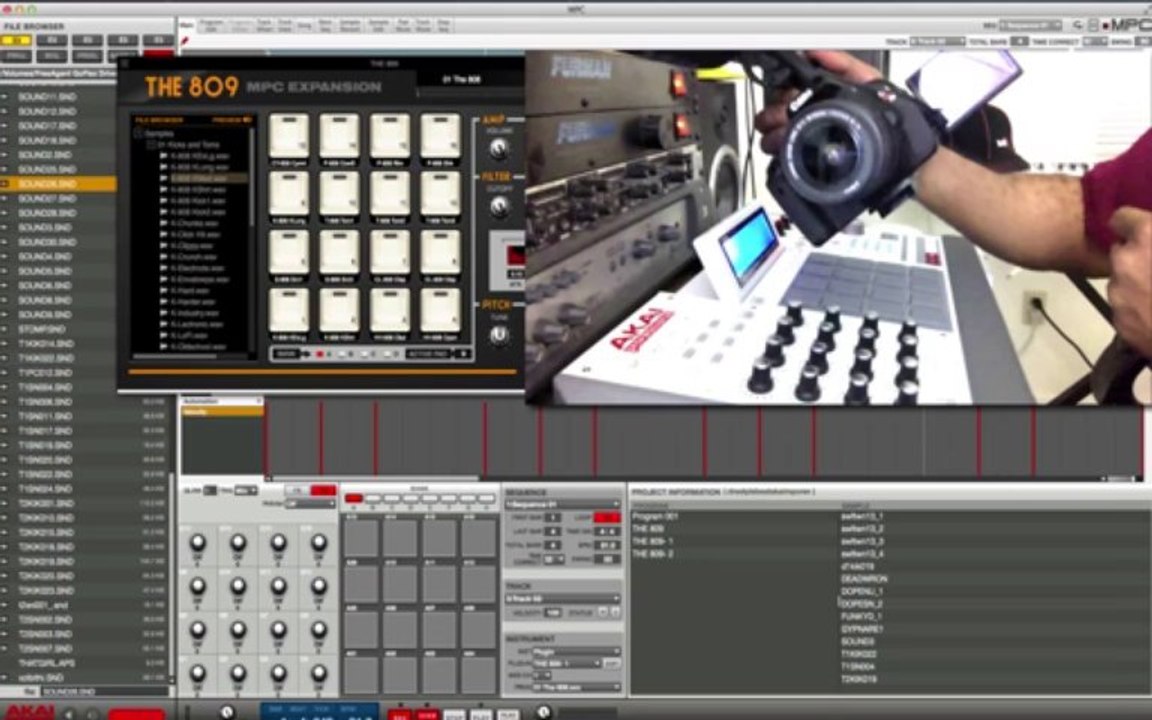Hit the bottom-left pad in the main pad grid

pyautogui.click(x=361, y=674)
